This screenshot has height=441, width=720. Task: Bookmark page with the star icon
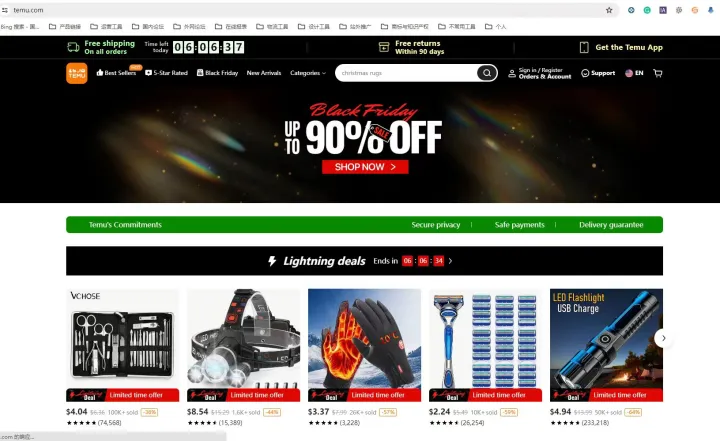(609, 10)
